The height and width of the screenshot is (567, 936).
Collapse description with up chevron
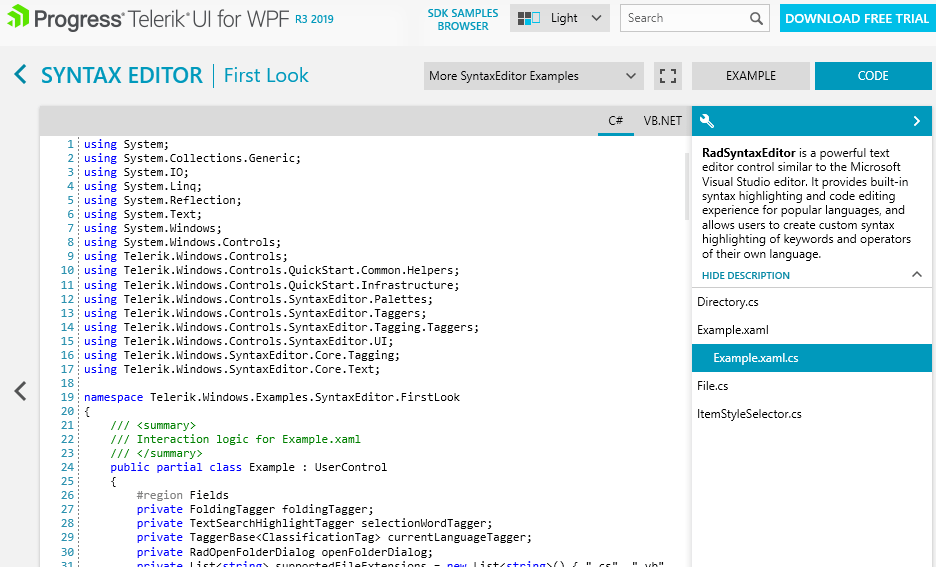tap(917, 275)
